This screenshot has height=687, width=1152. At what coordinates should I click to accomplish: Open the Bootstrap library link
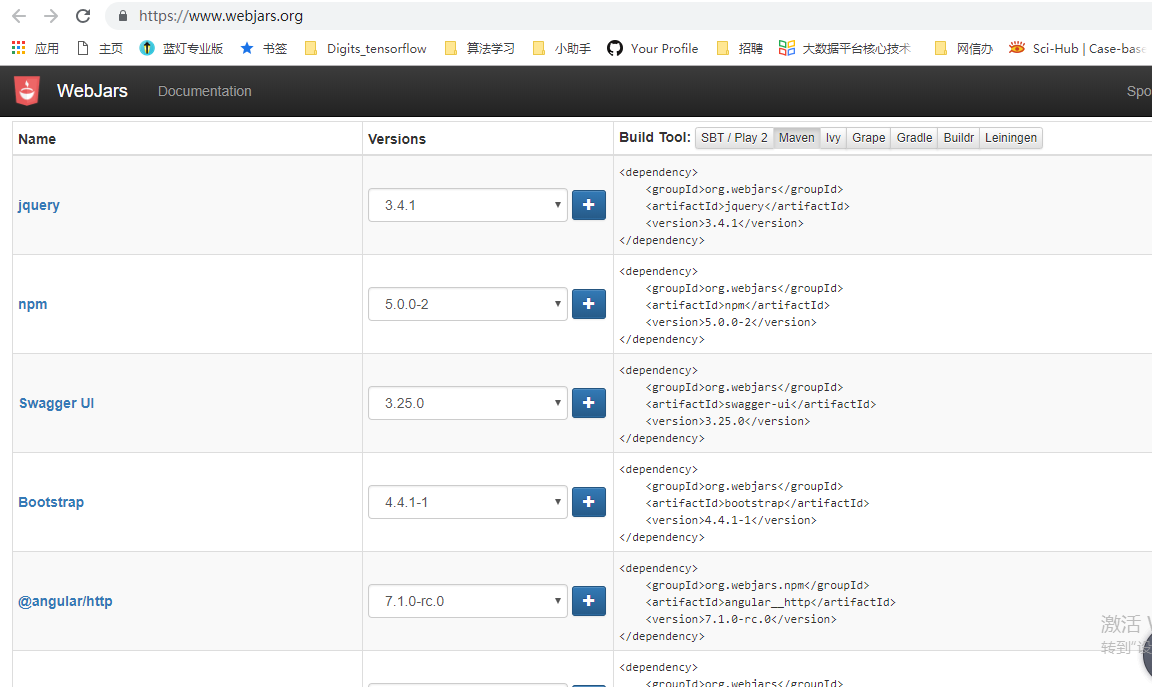click(51, 502)
